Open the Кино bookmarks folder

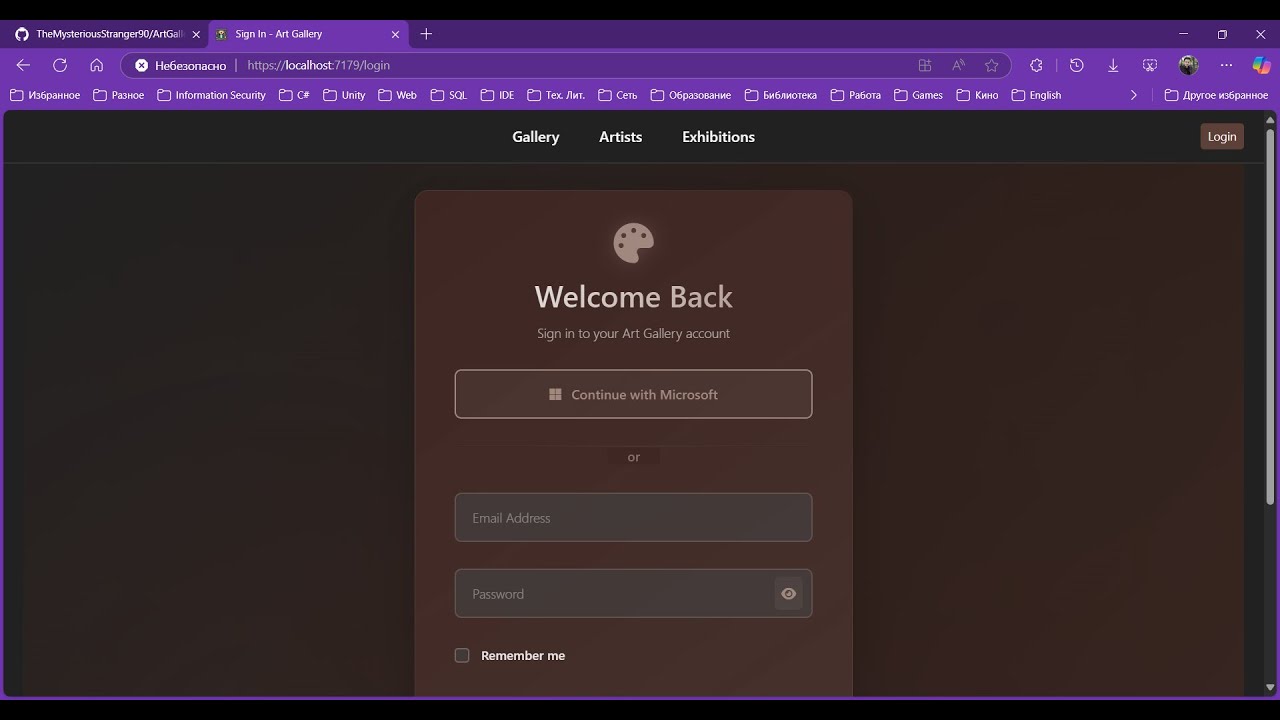(977, 95)
